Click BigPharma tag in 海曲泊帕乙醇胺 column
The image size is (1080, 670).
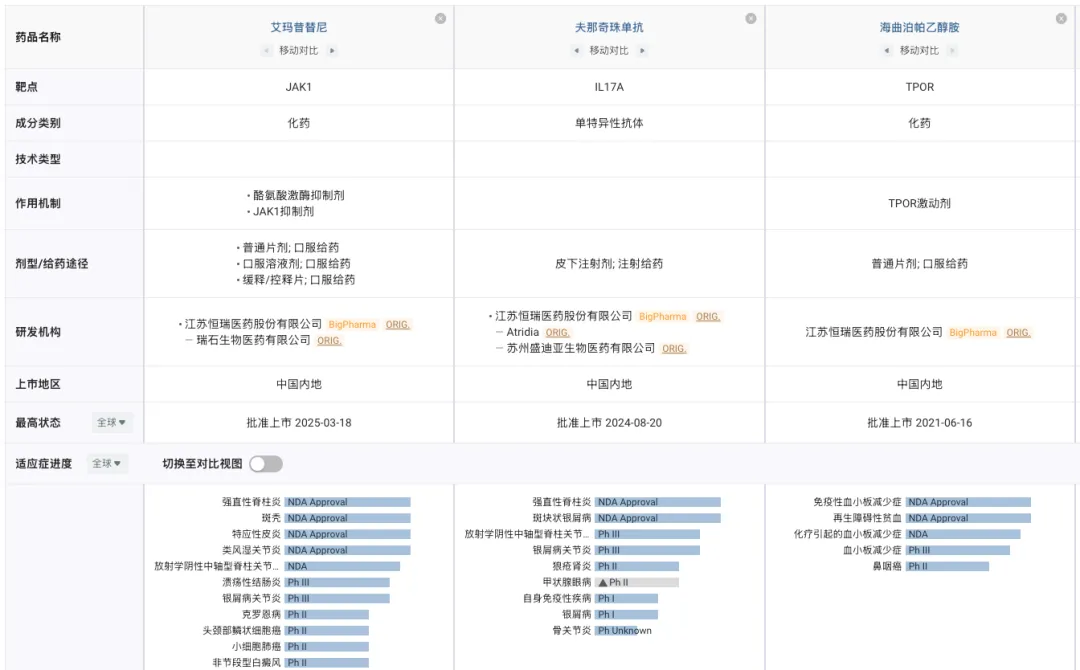tap(973, 332)
